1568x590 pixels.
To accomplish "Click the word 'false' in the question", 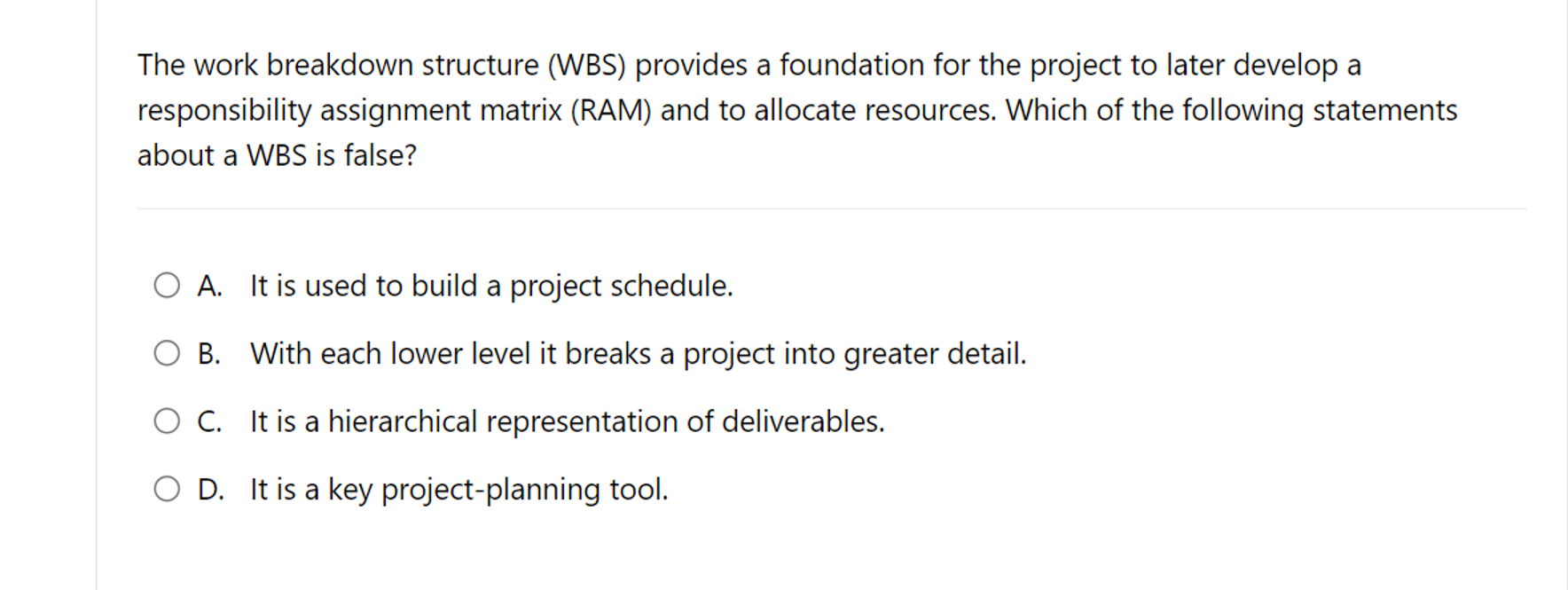I will (373, 155).
